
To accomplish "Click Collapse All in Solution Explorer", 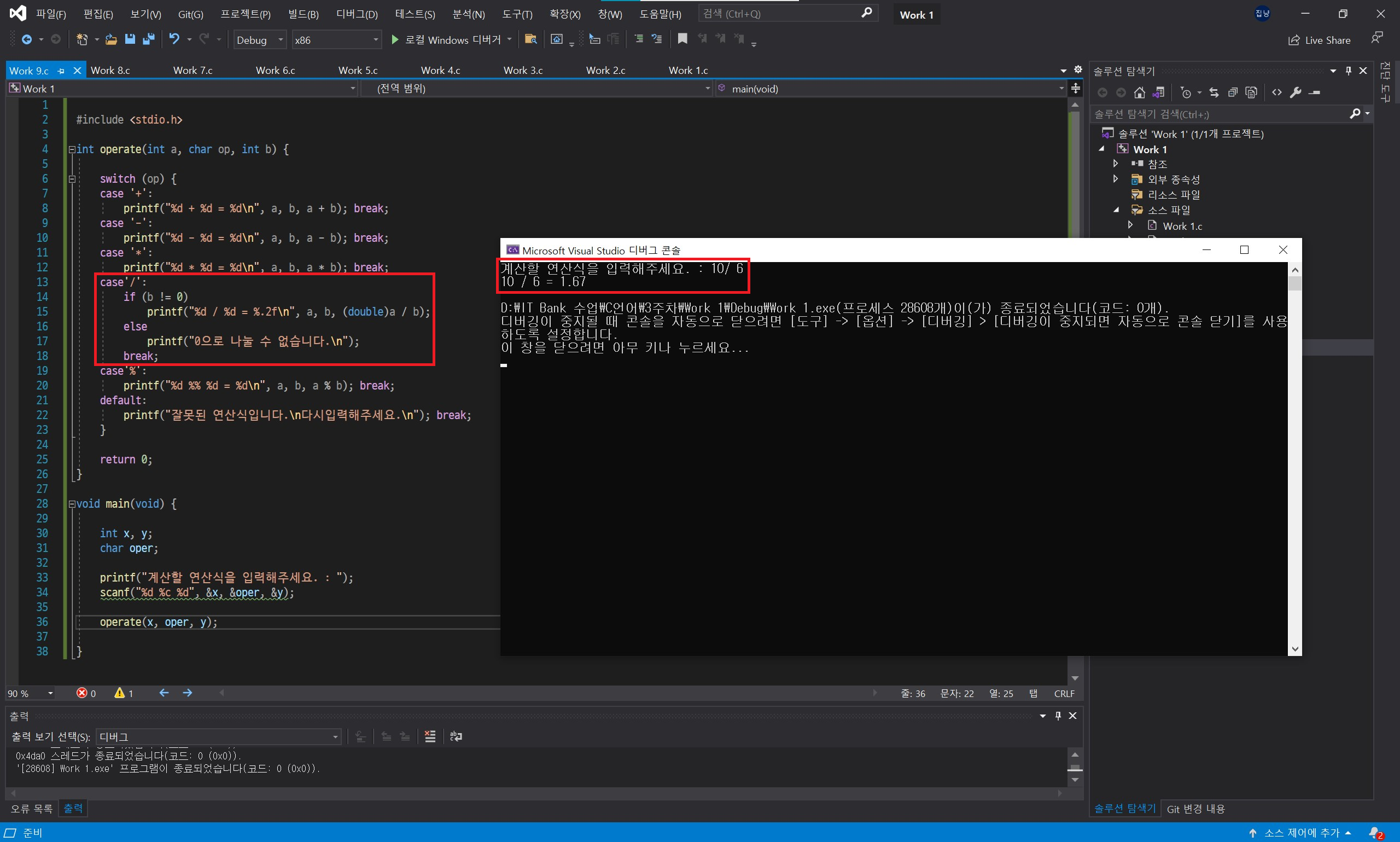I will click(1232, 92).
